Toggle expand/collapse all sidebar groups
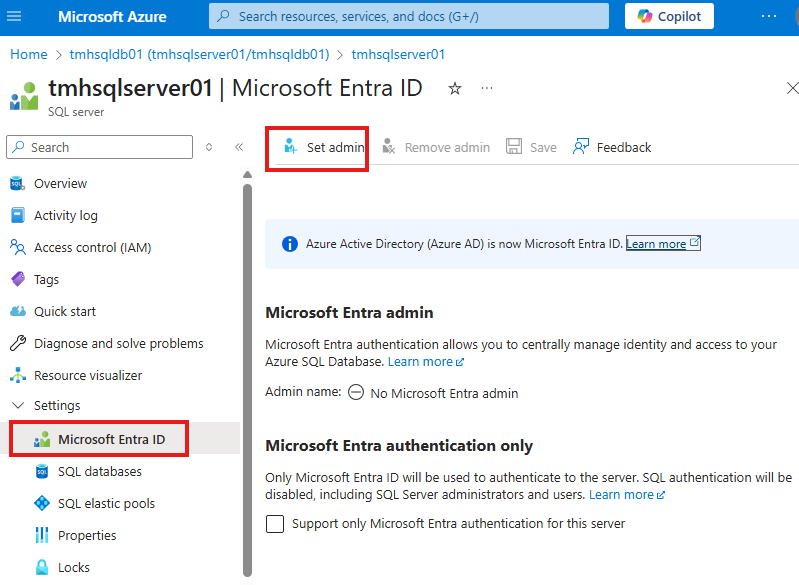Viewport: 799px width, 585px height. click(209, 147)
